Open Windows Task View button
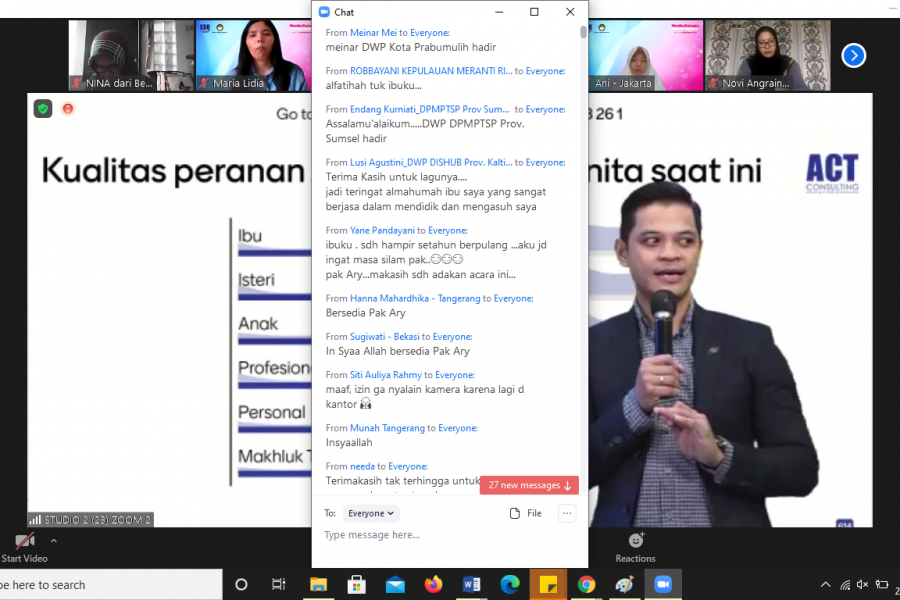This screenshot has width=900, height=600. coord(279,585)
